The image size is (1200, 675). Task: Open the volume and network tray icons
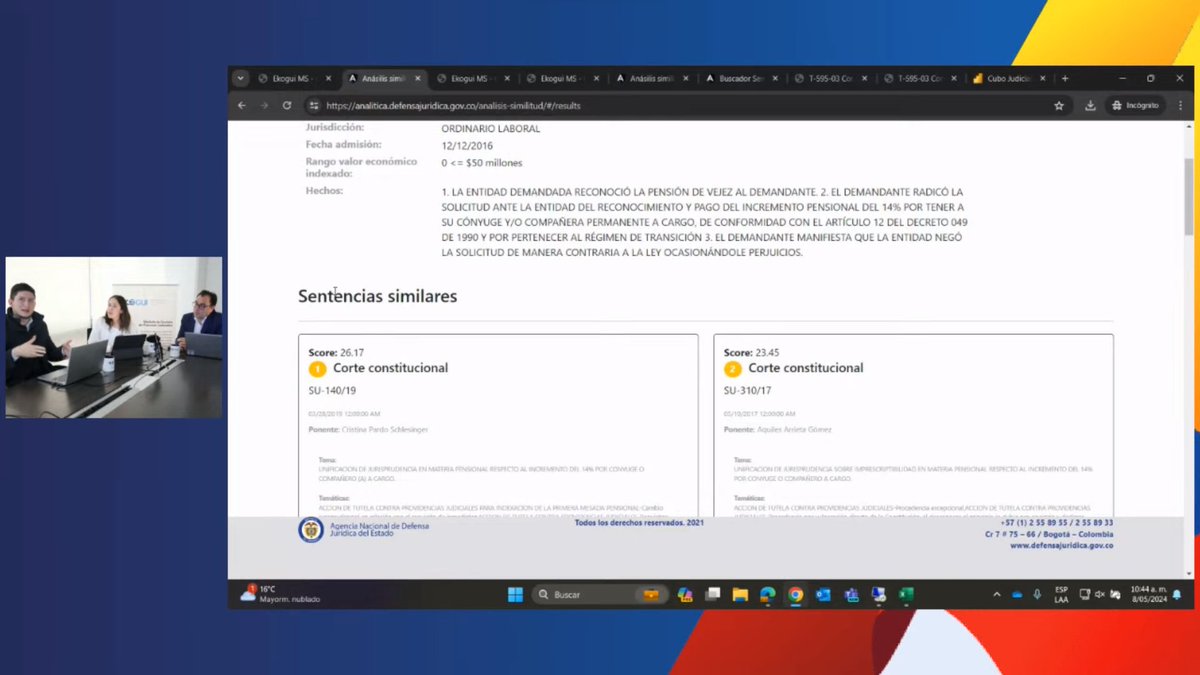(1098, 594)
